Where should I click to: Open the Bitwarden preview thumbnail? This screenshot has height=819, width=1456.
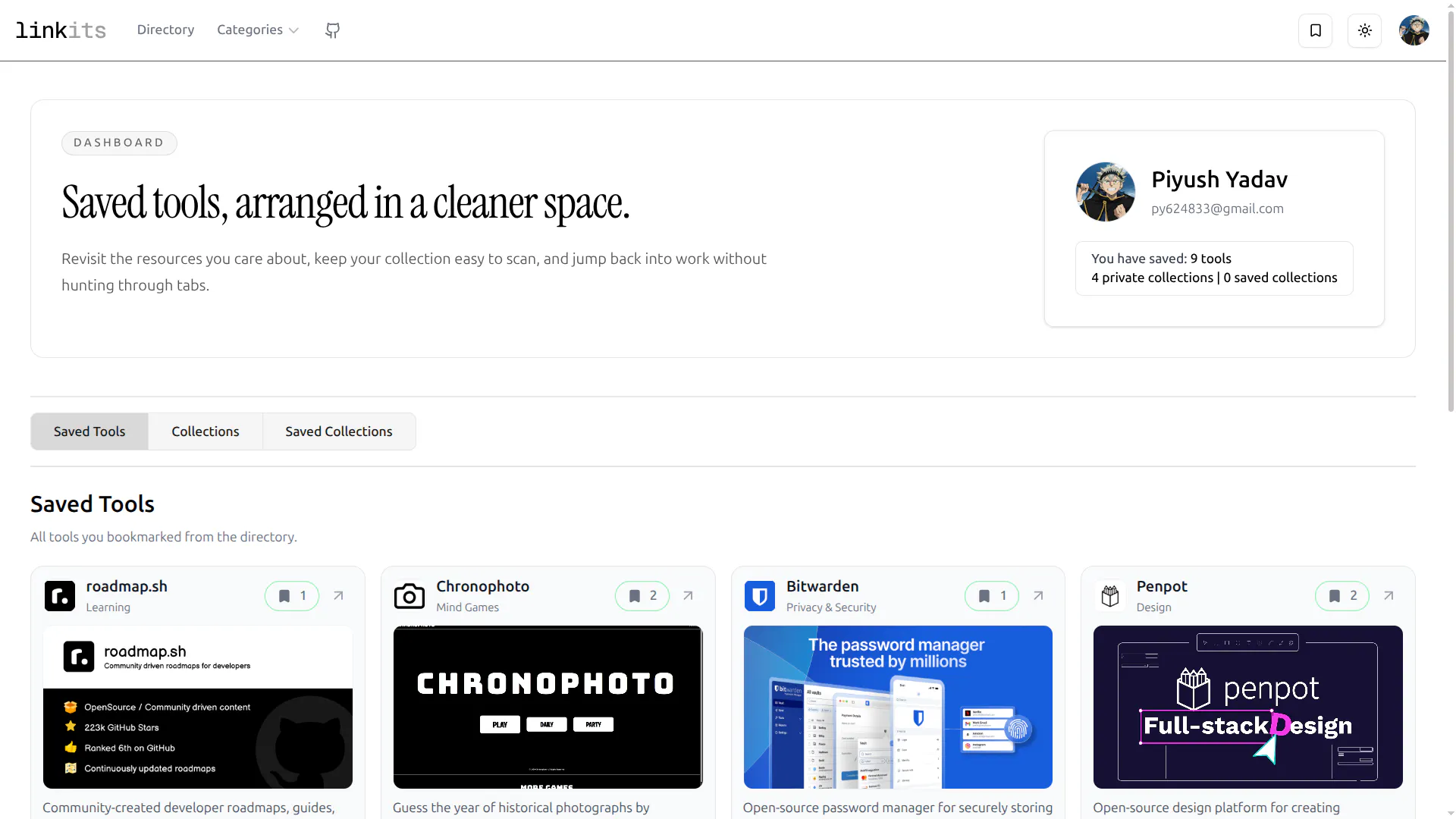point(898,707)
